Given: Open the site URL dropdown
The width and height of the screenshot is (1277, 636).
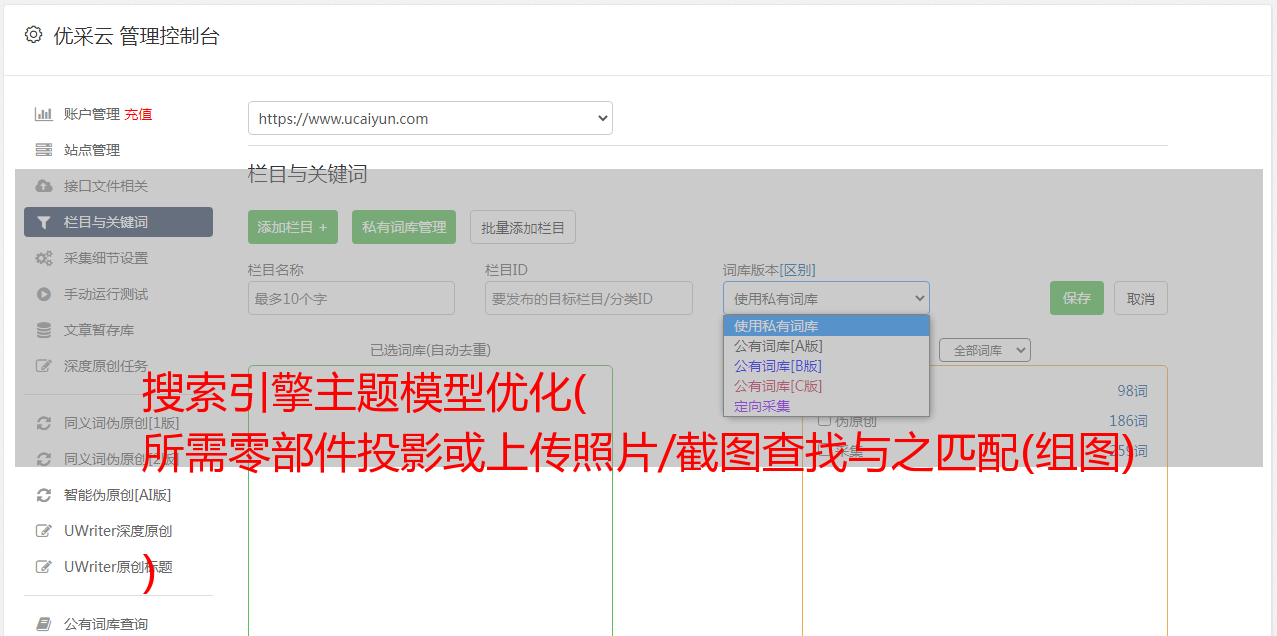Looking at the screenshot, I should coord(430,118).
